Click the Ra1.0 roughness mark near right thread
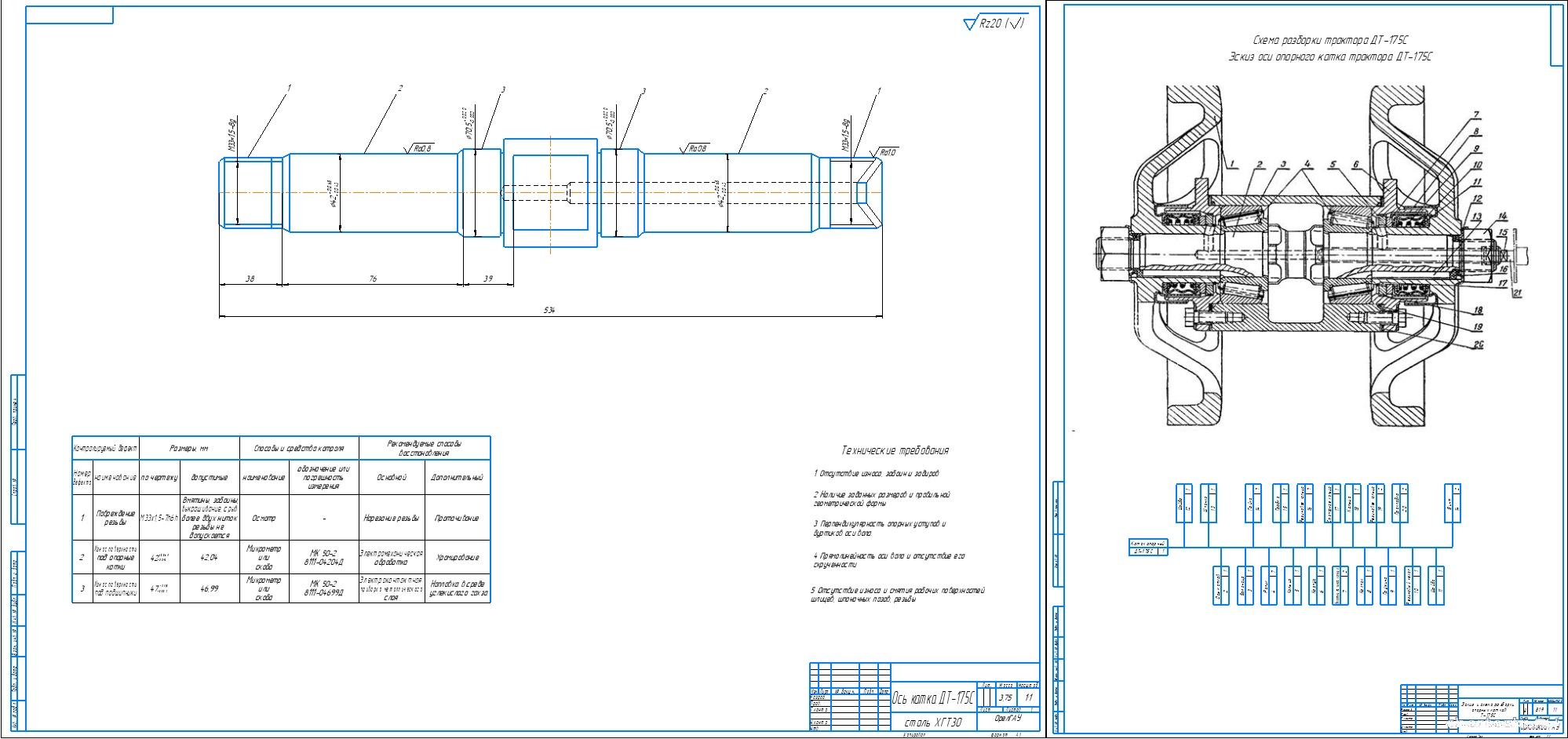 tap(886, 152)
